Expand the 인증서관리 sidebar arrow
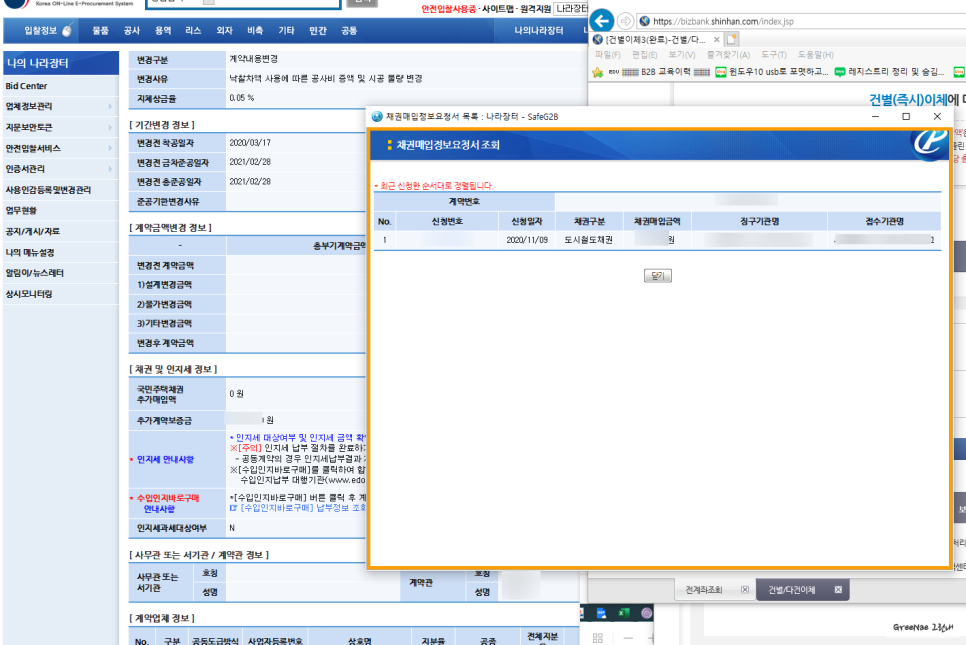The image size is (966, 645). (x=110, y=169)
